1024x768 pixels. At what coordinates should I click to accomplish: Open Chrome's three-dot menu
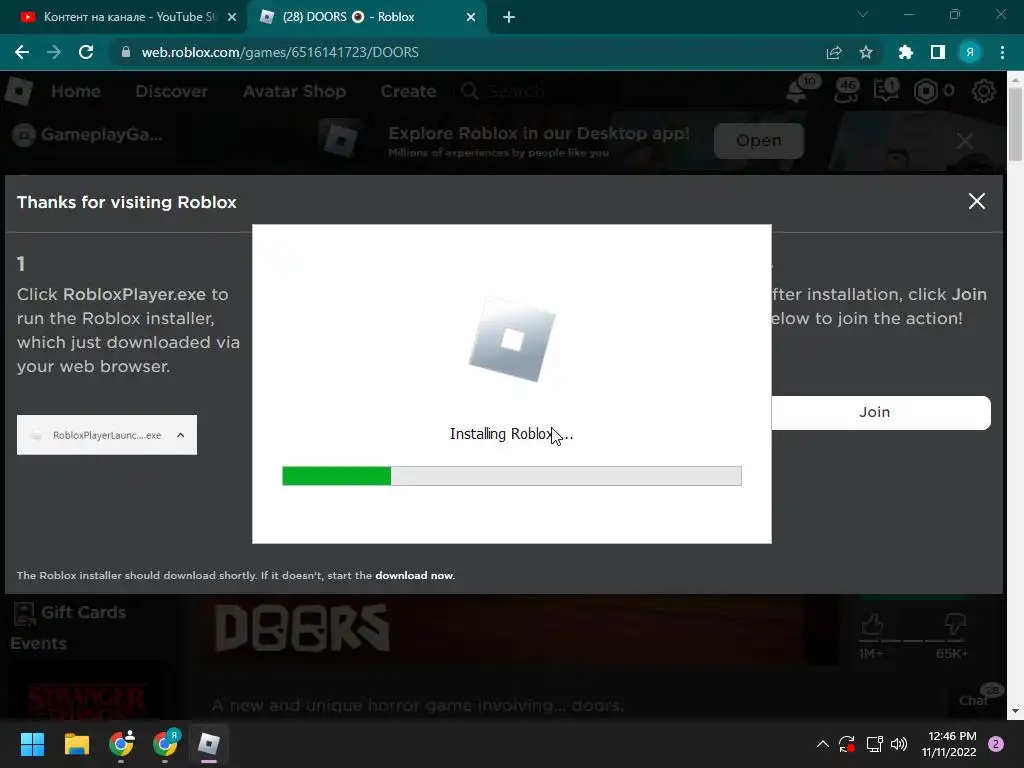point(1002,52)
